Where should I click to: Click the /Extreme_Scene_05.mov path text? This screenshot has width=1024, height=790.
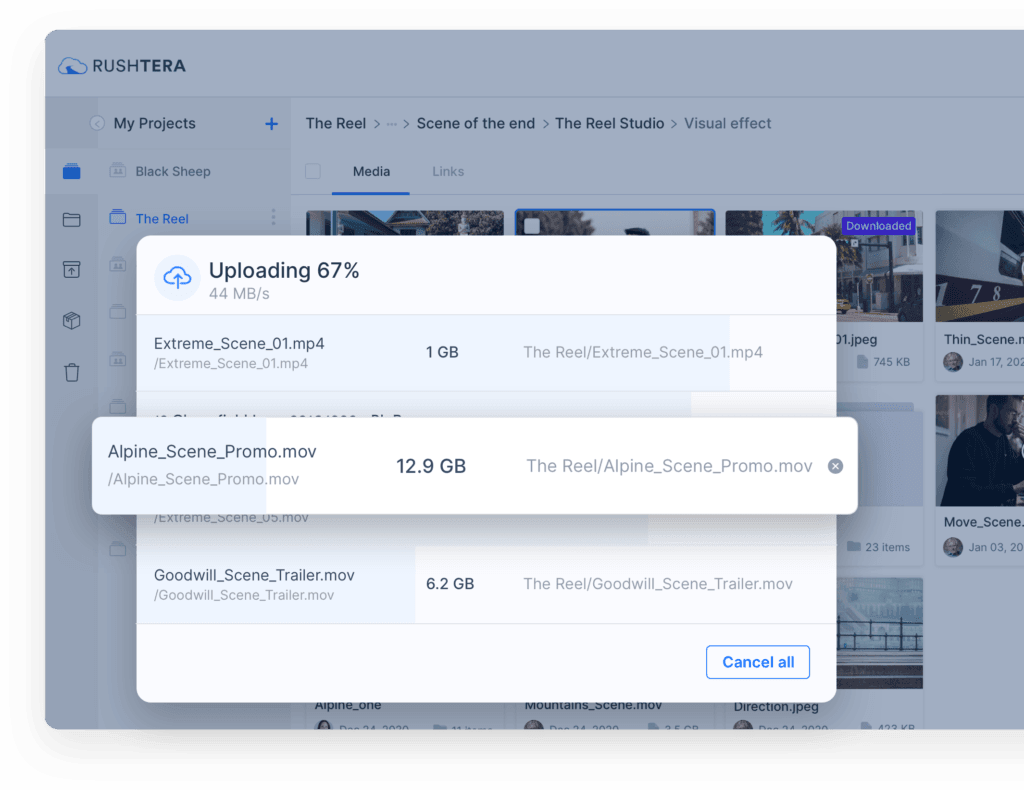pos(231,518)
